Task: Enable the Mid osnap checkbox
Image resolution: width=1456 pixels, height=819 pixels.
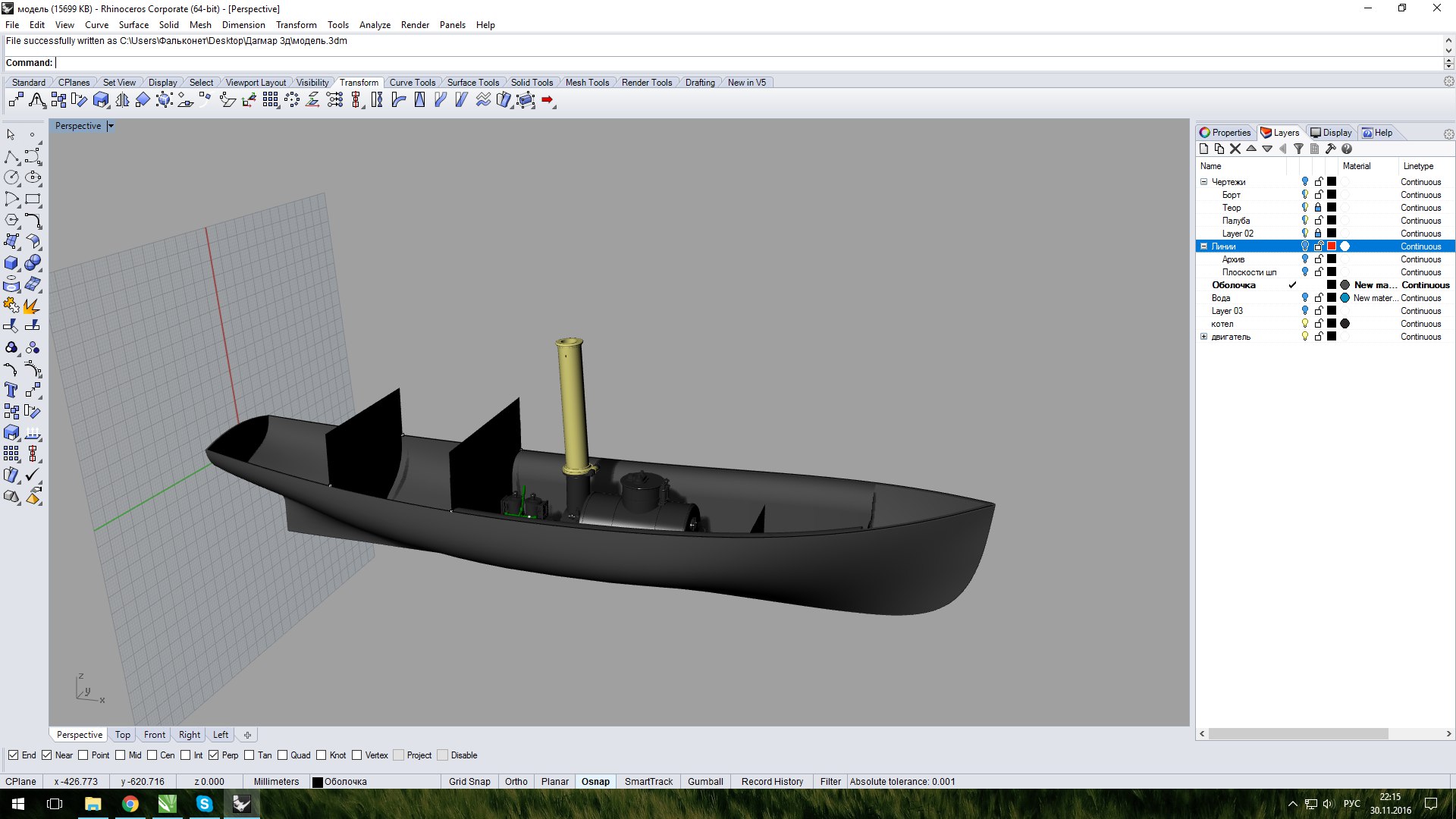Action: [121, 755]
